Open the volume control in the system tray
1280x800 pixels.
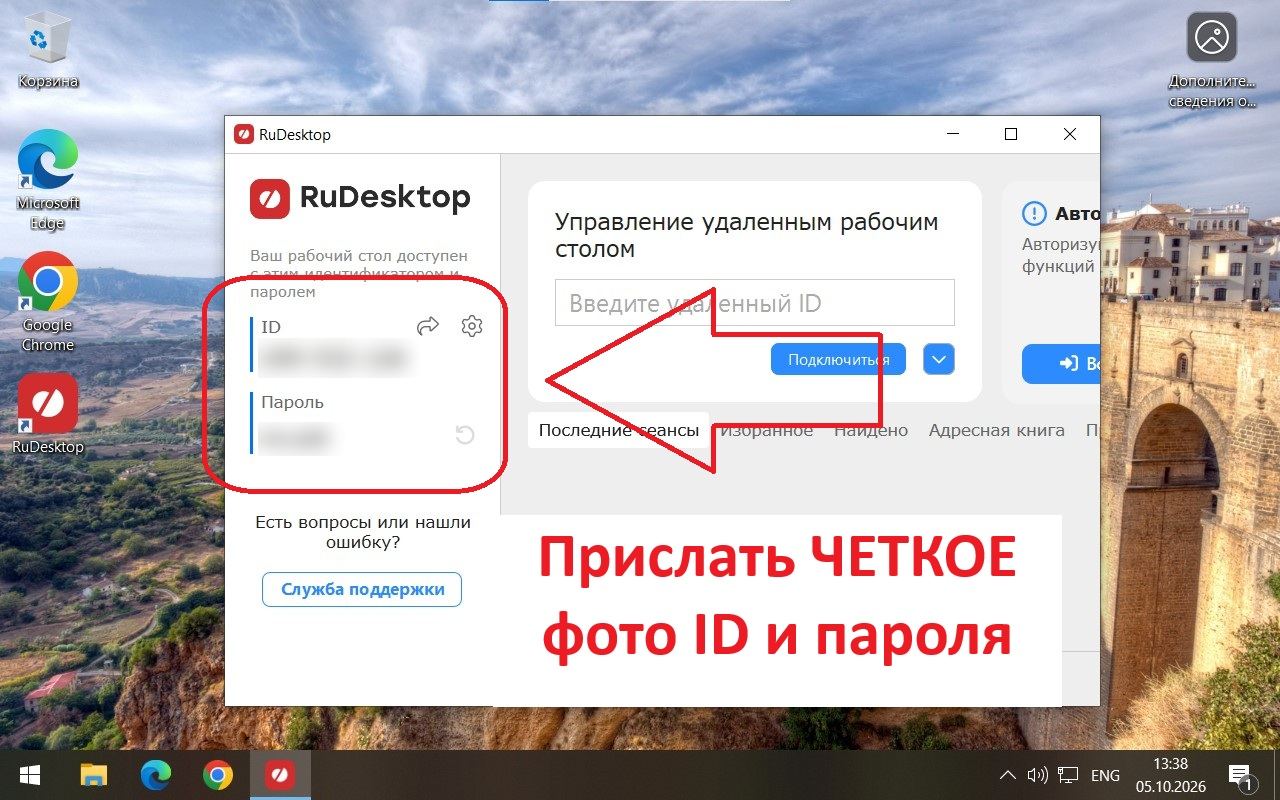pos(1037,775)
